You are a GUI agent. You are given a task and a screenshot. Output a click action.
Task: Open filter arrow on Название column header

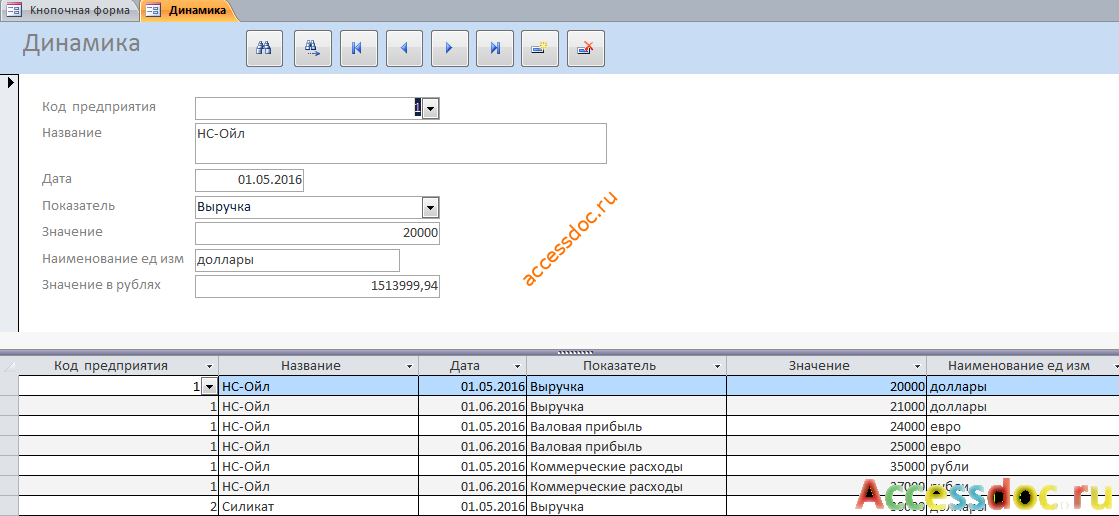[x=410, y=366]
